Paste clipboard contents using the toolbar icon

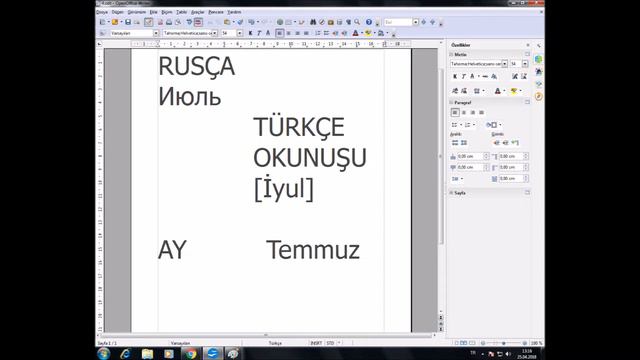click(227, 22)
